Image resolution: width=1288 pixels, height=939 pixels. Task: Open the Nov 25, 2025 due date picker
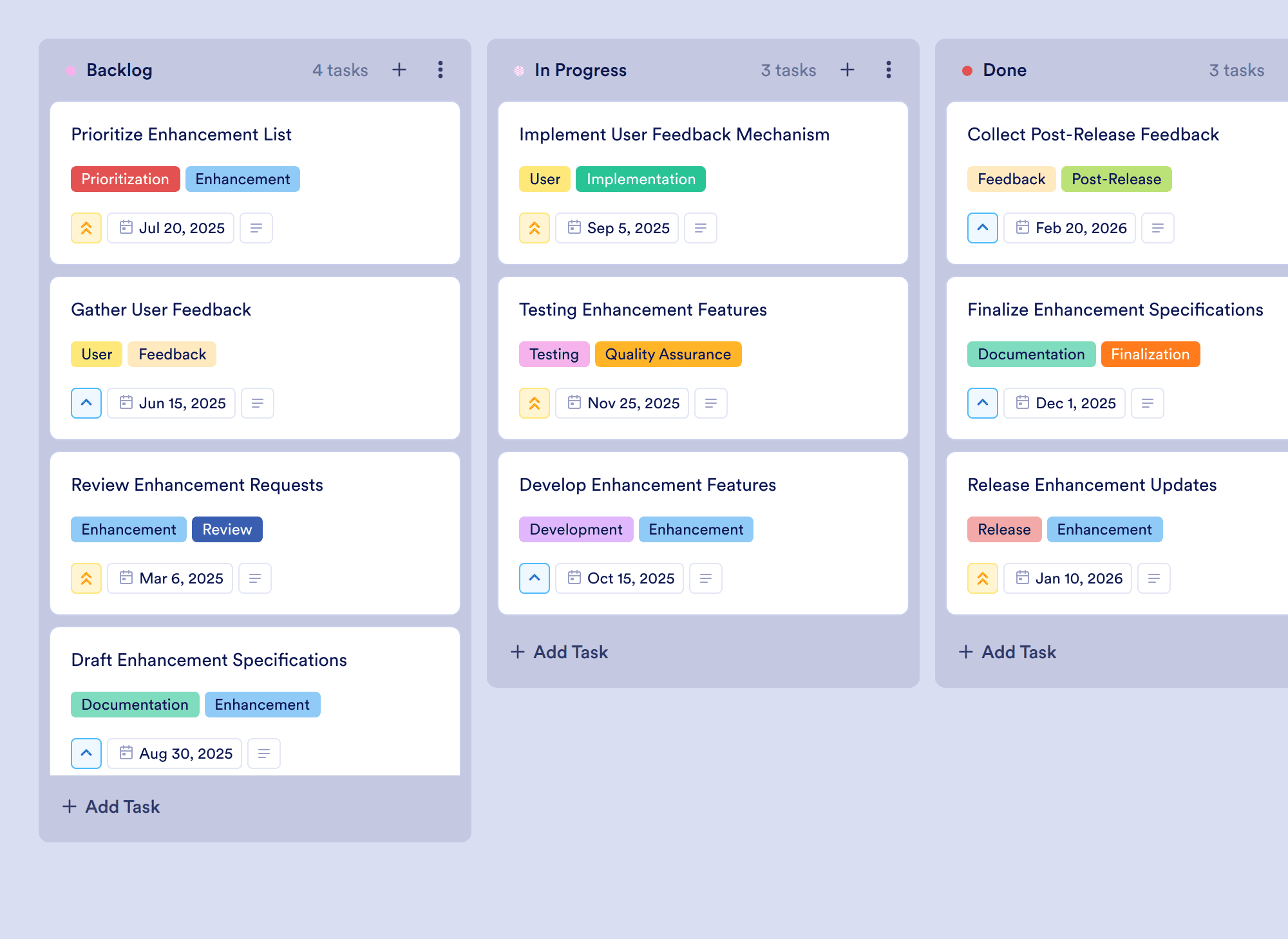point(622,403)
